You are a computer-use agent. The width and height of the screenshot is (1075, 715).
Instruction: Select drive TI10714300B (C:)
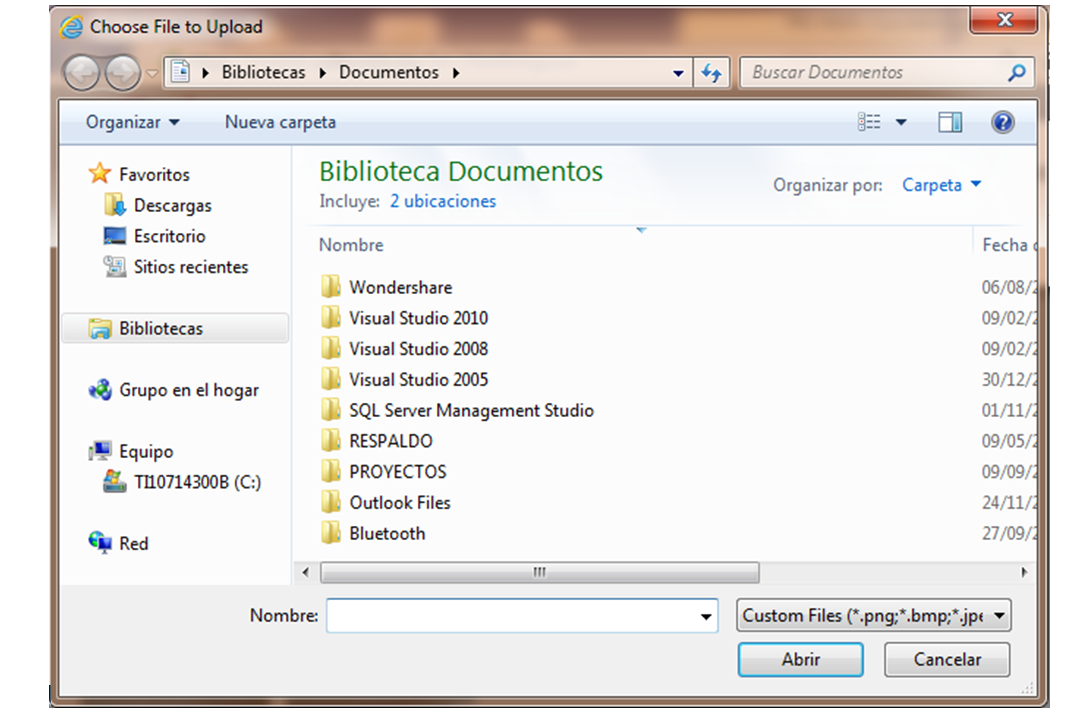point(196,482)
